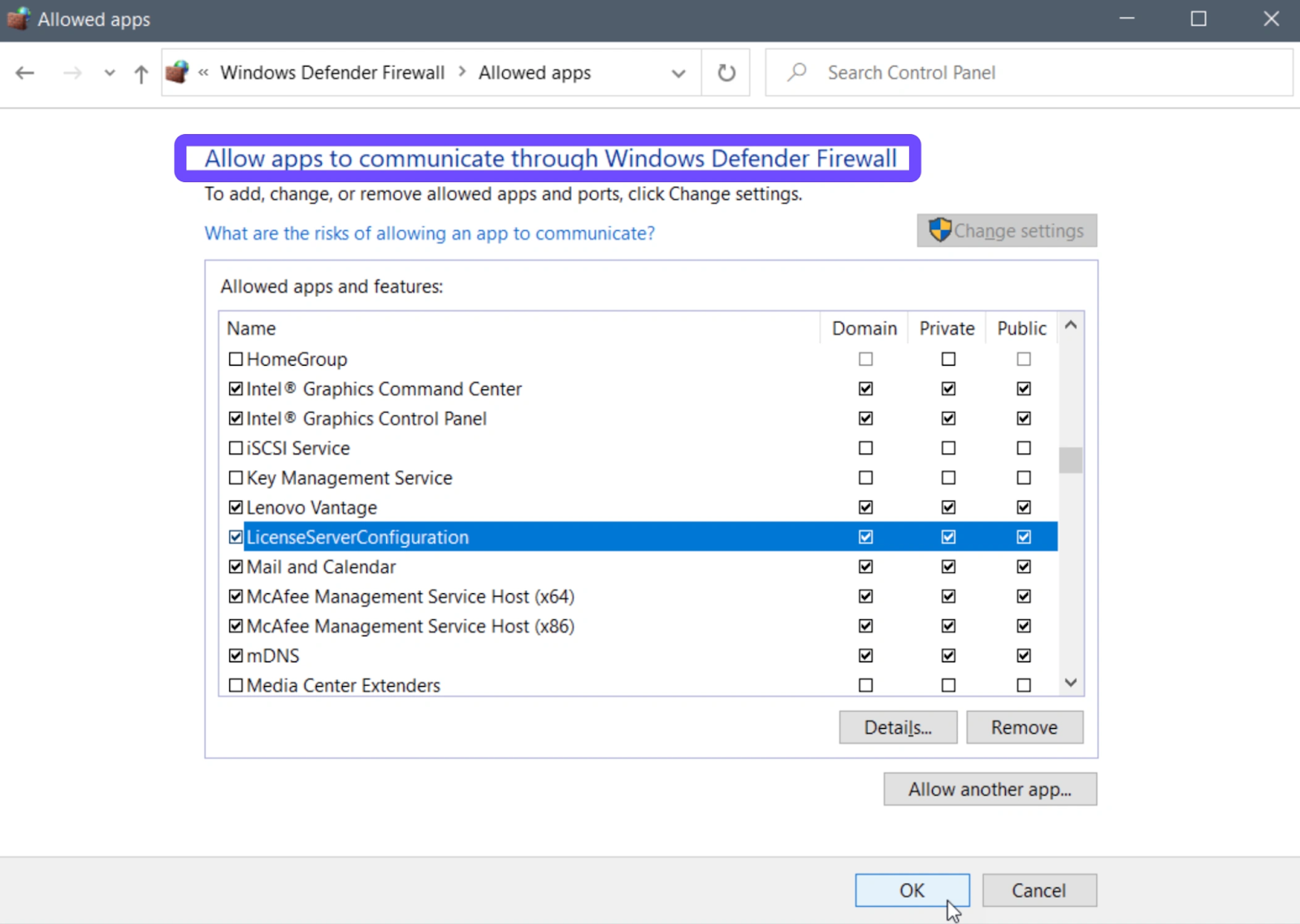The image size is (1300, 924).
Task: Click the list scrollbar thumb
Action: click(x=1071, y=460)
